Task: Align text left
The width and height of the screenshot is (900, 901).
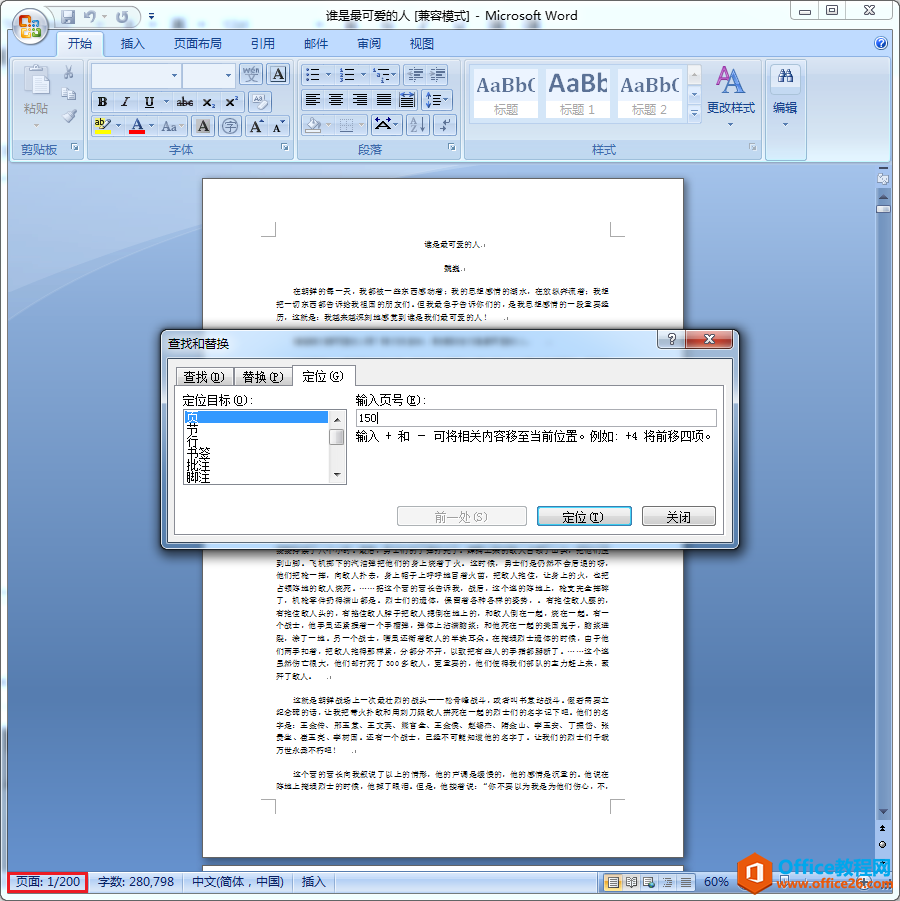Action: pos(313,100)
